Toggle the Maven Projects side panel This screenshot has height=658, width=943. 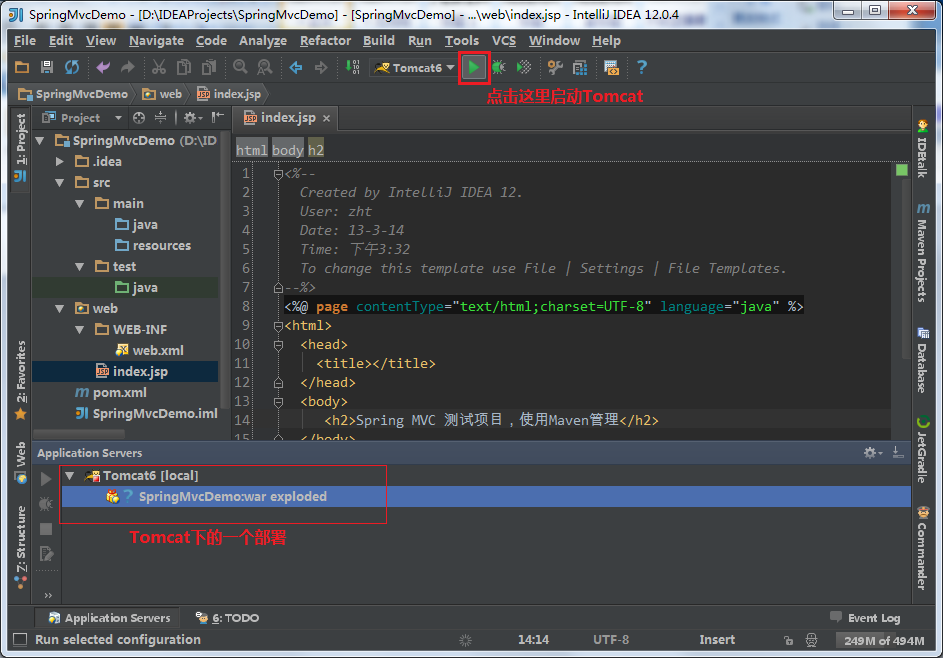pos(922,252)
